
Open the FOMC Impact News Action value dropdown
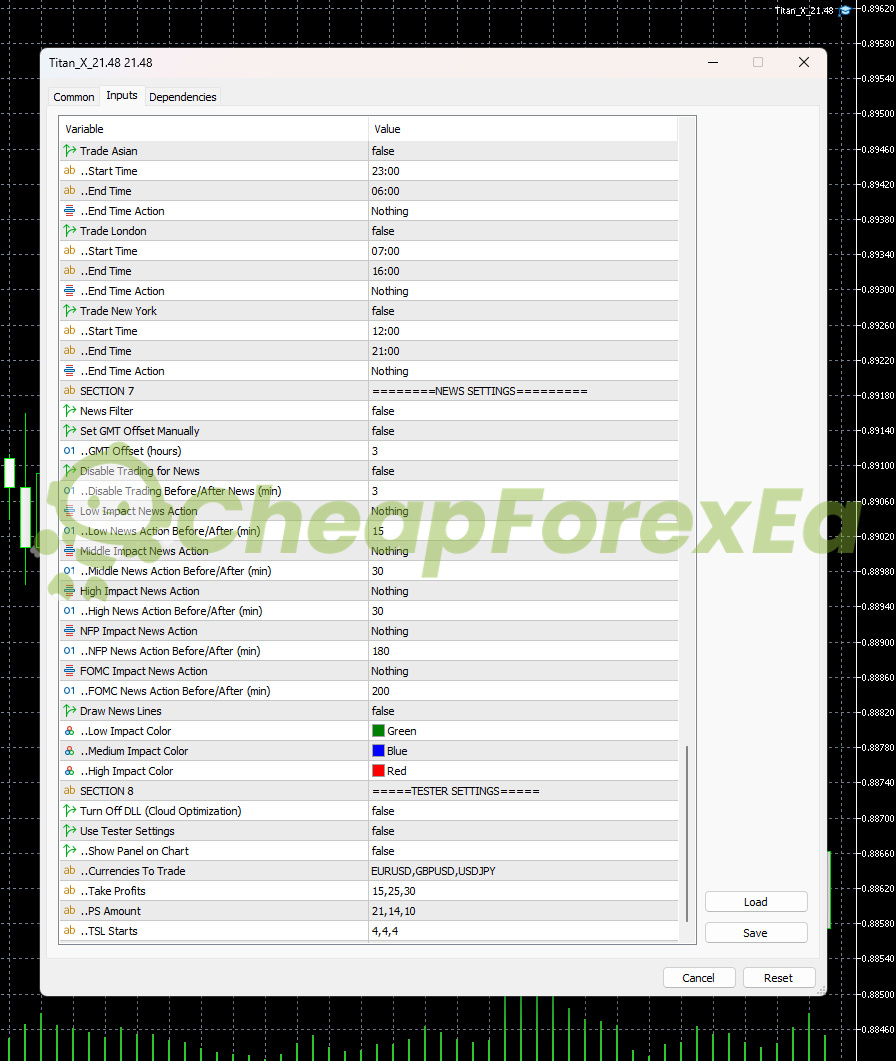[x=522, y=671]
